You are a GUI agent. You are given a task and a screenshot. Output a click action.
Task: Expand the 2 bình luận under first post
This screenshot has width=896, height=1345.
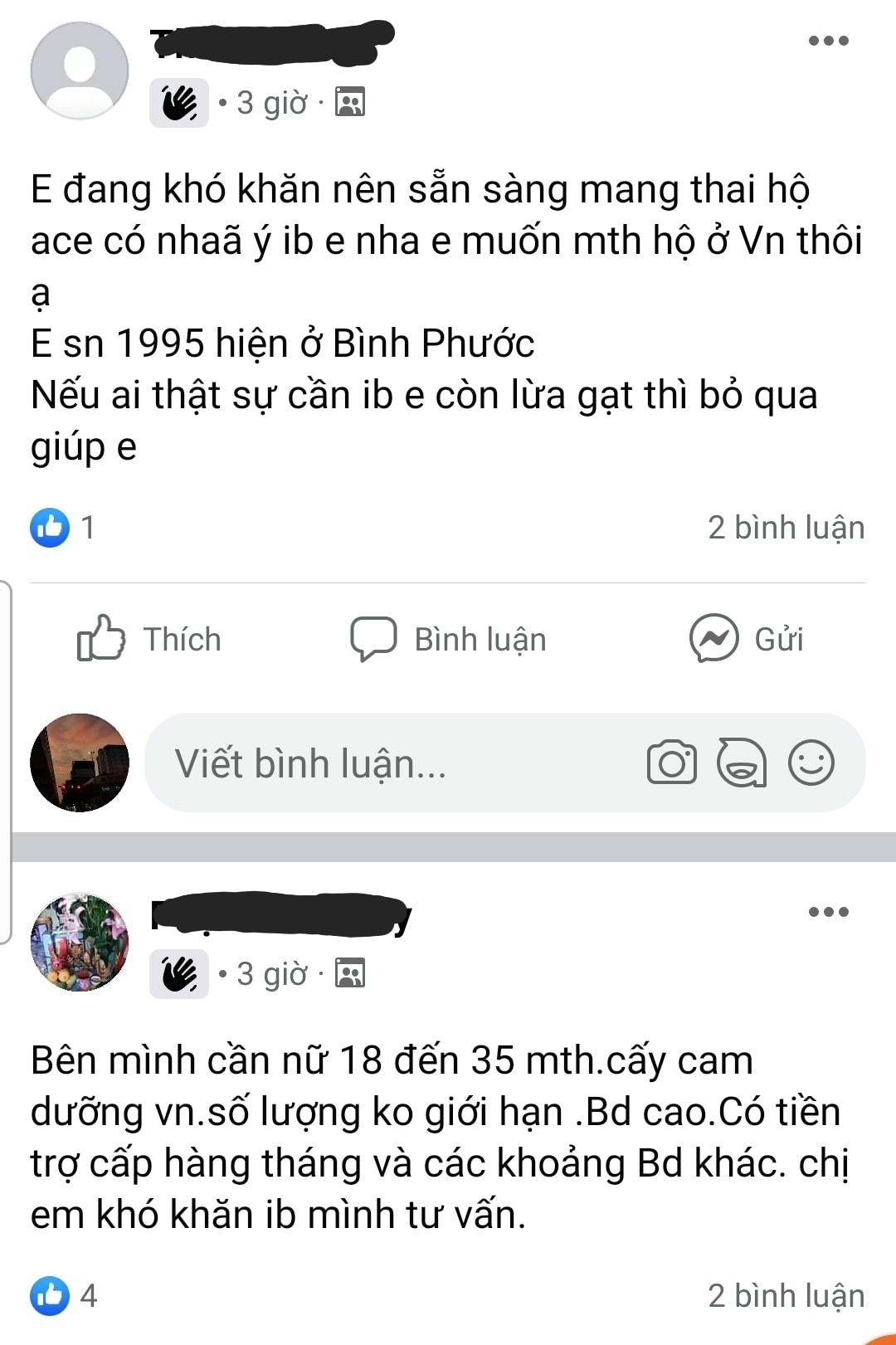pos(786,528)
